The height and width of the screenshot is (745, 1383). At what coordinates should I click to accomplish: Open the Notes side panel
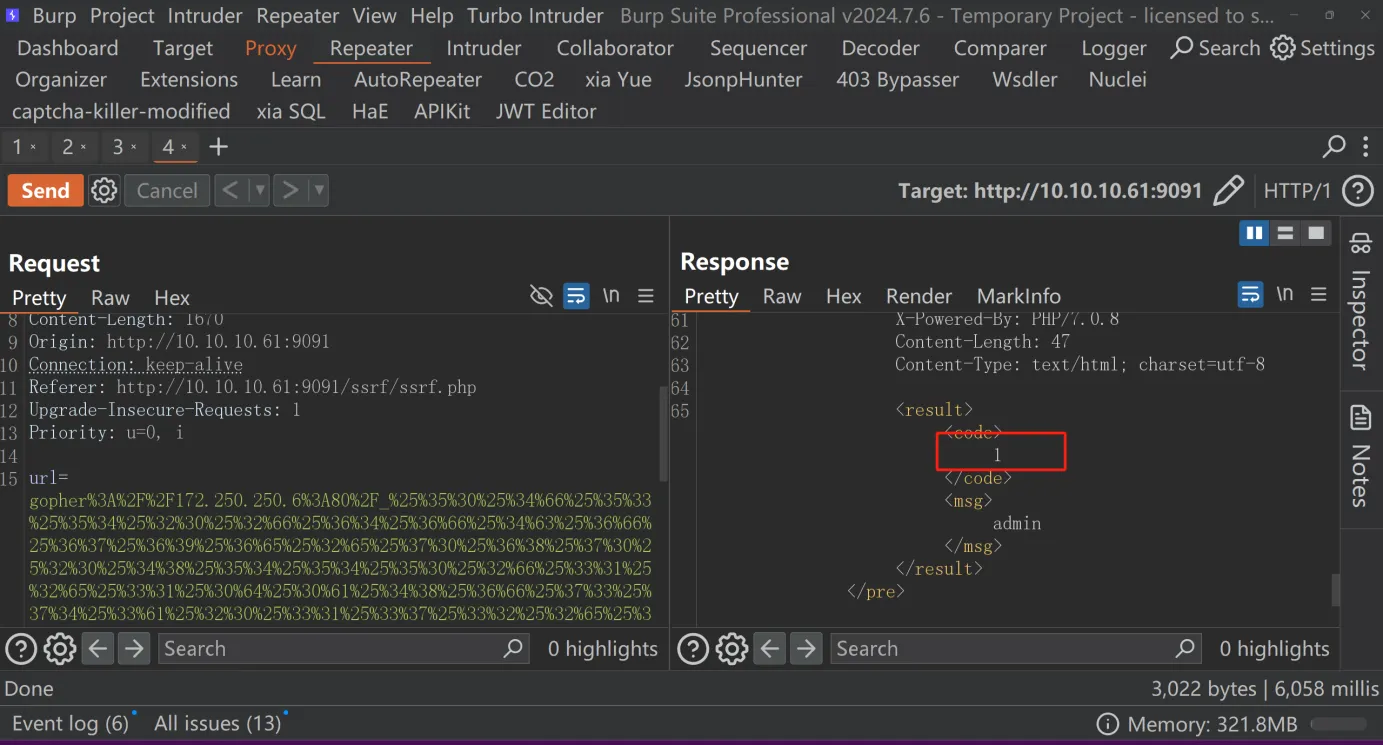coord(1360,455)
